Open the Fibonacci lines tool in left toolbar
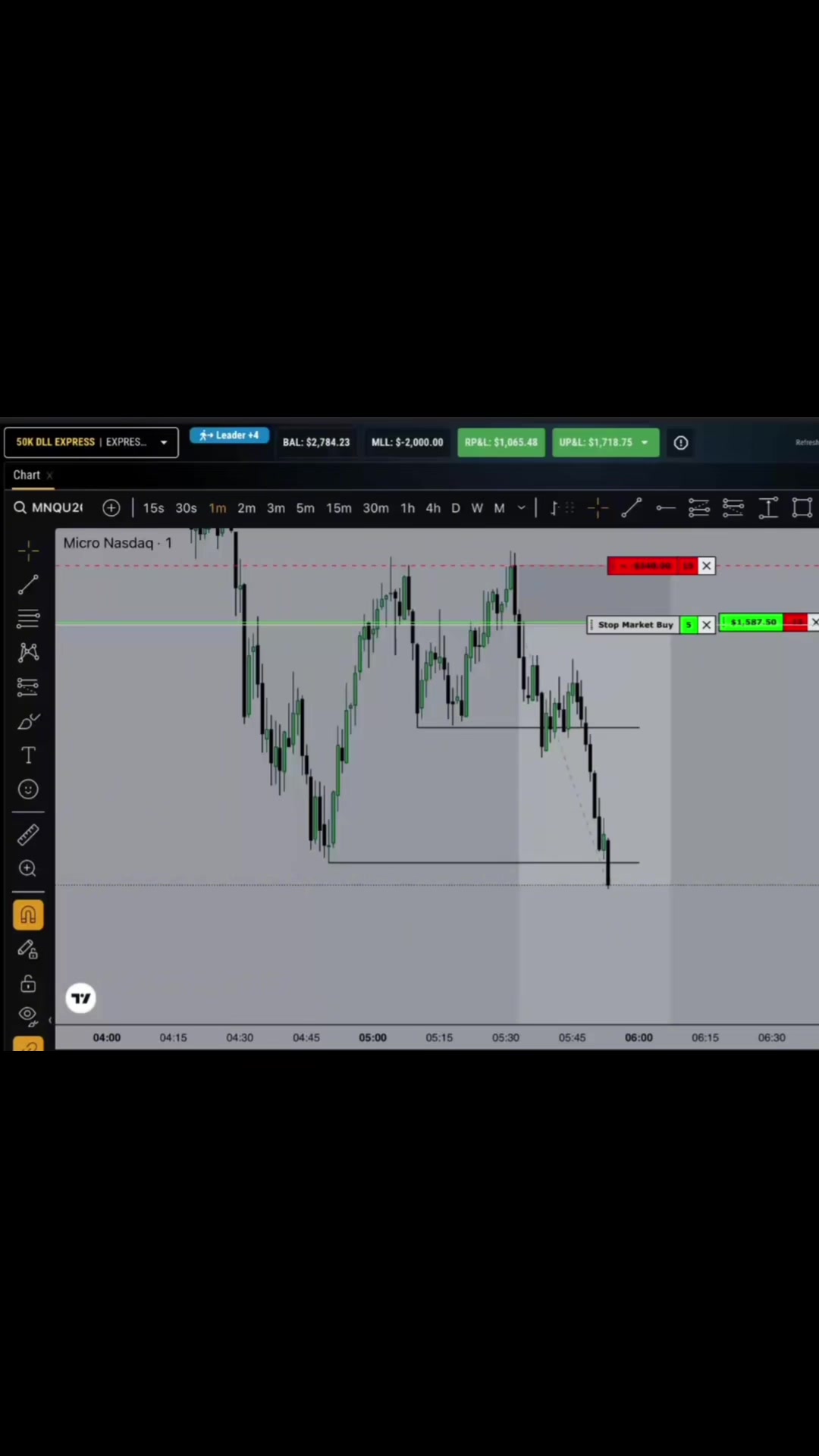819x1456 pixels. (28, 619)
